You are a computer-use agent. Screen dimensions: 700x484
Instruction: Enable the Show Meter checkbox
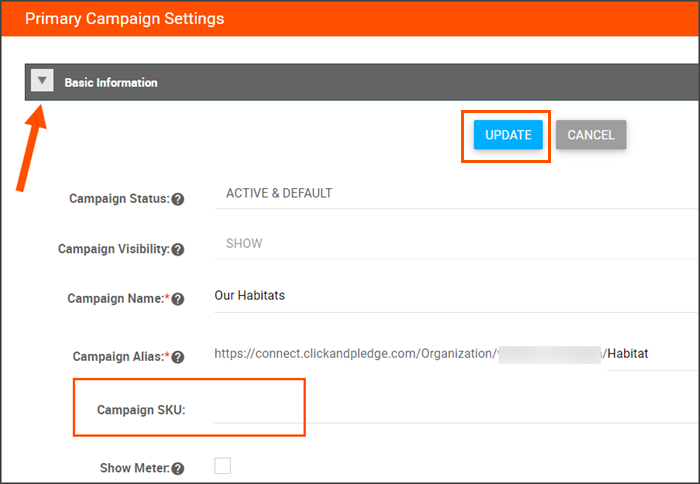pos(223,465)
